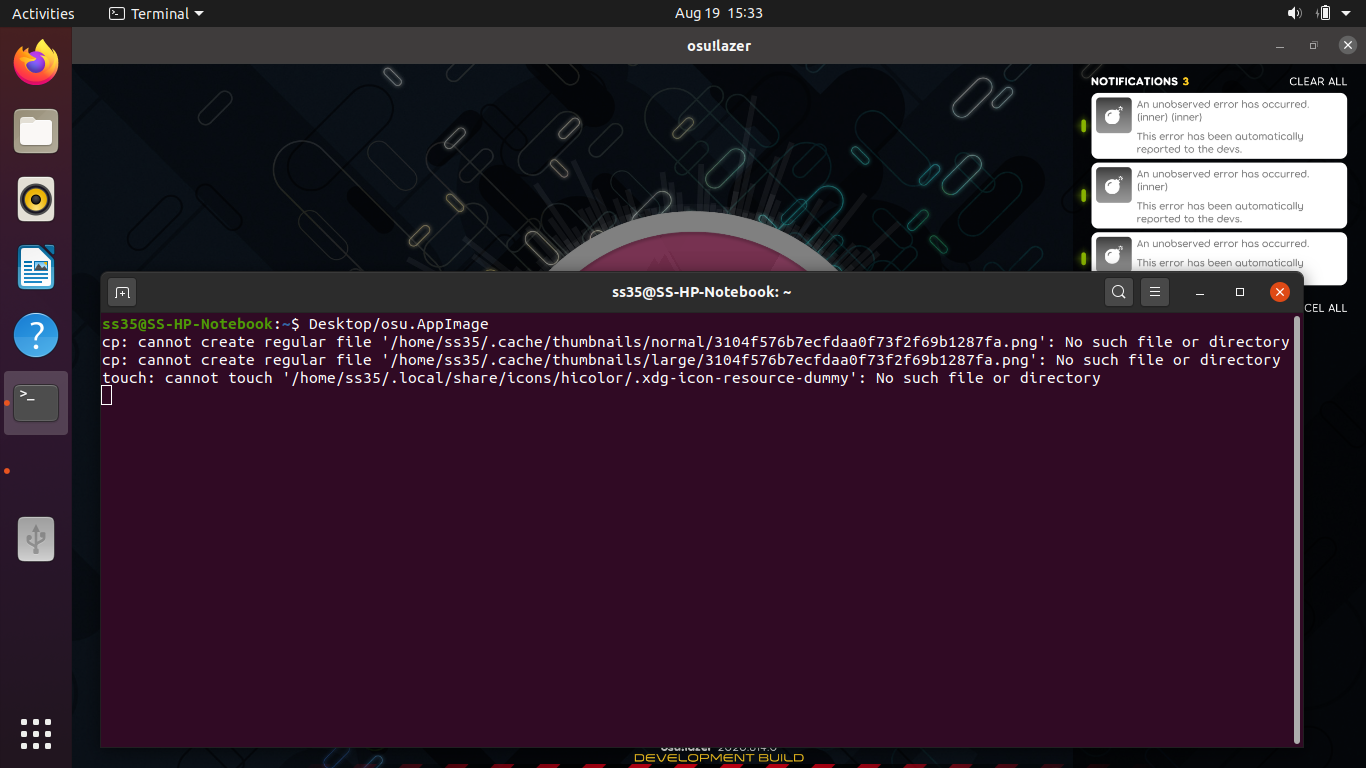This screenshot has width=1366, height=768.
Task: Open the clock showing Aug 19 15:33
Action: pos(719,13)
